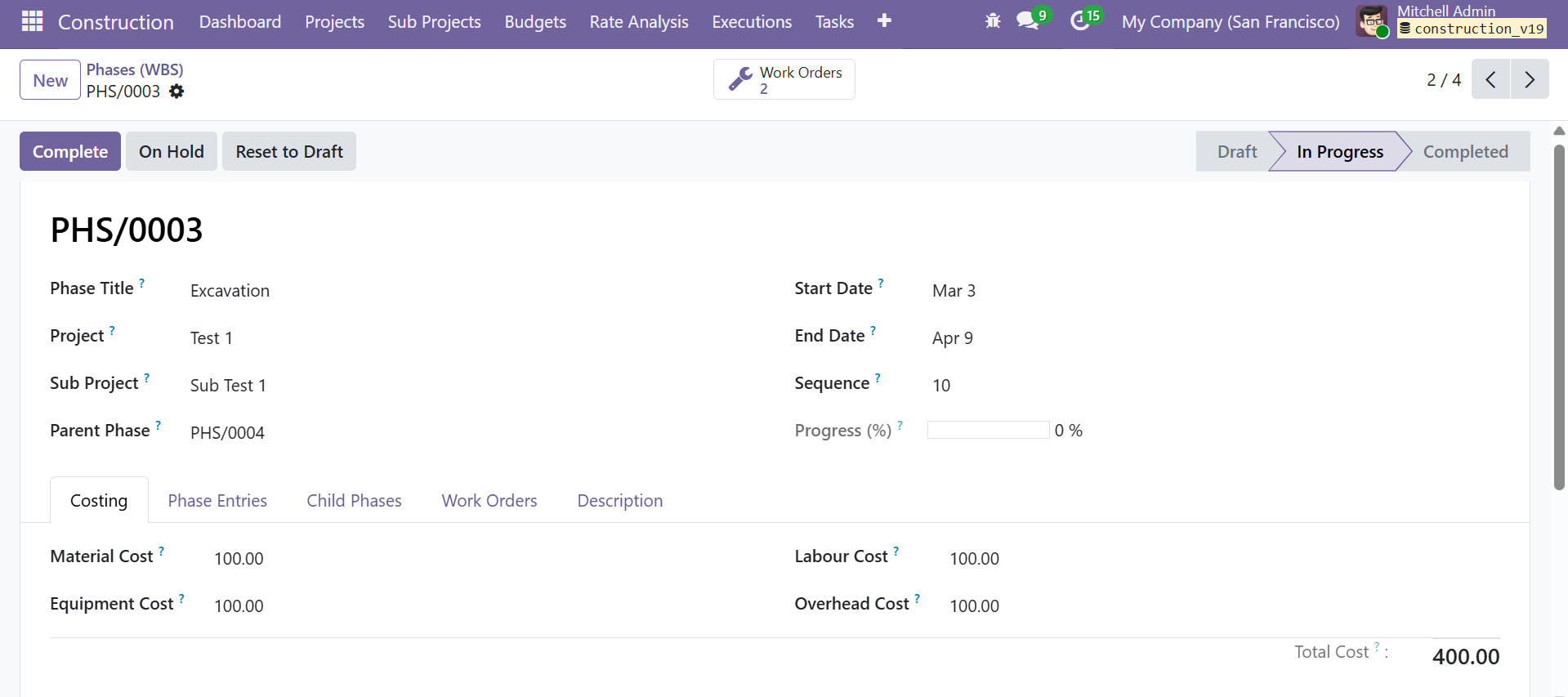
Task: Click the Progress (%) bar
Action: (x=988, y=431)
